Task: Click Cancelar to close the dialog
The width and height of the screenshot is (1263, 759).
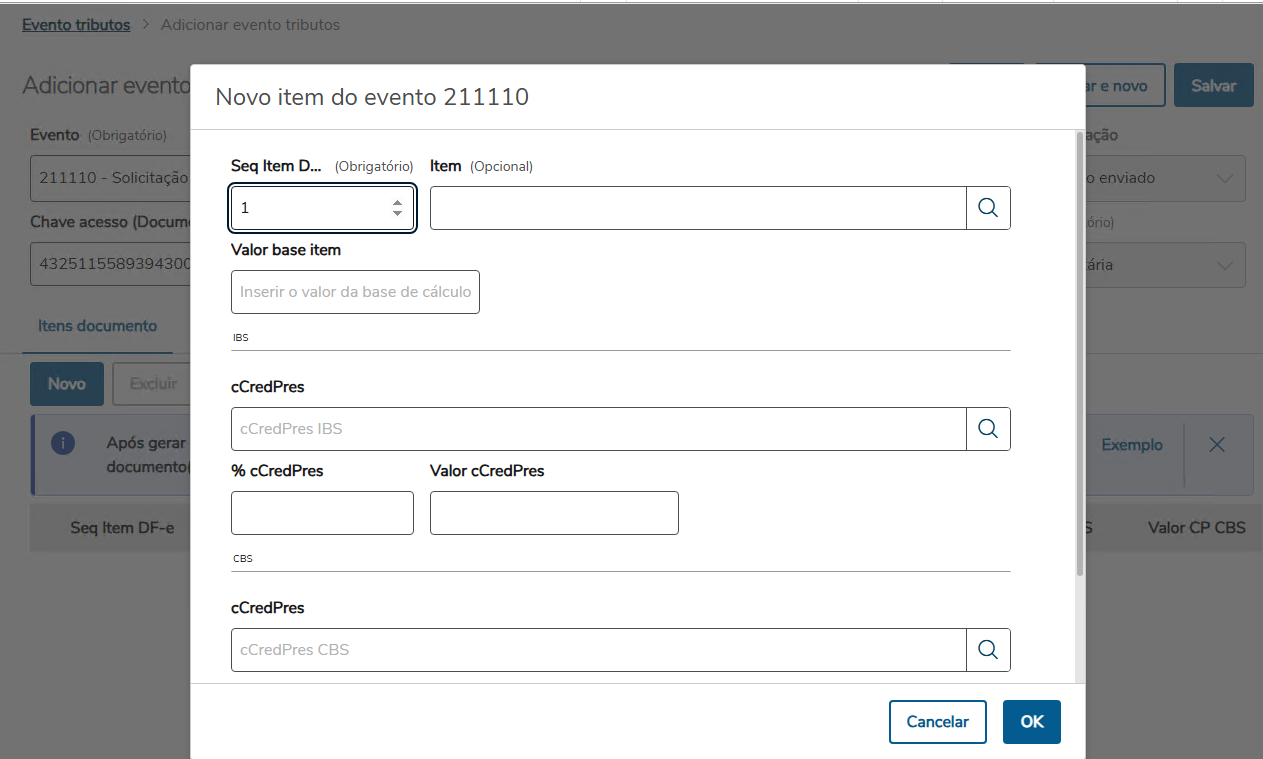Action: (x=937, y=722)
